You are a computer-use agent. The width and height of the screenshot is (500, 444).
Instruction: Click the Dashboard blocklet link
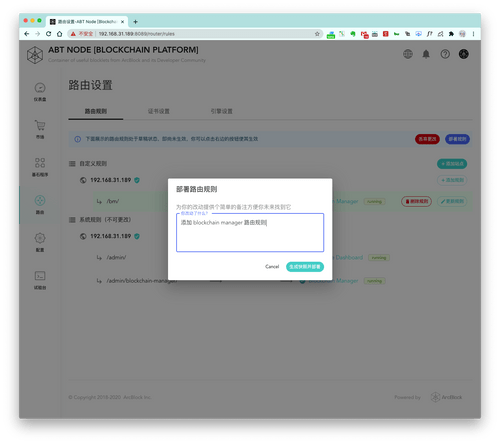tap(349, 257)
